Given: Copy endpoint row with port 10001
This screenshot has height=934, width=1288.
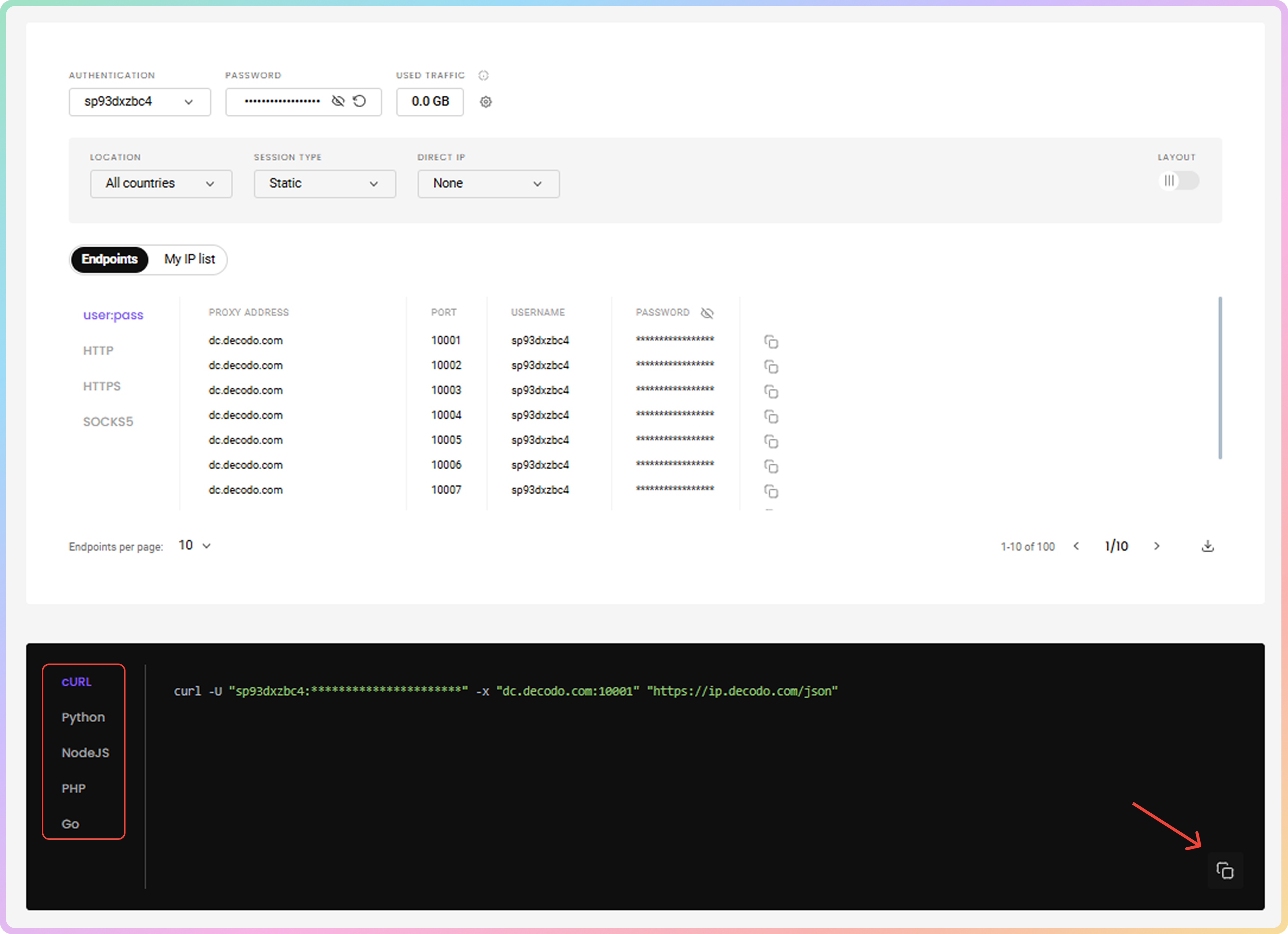Looking at the screenshot, I should tap(771, 341).
